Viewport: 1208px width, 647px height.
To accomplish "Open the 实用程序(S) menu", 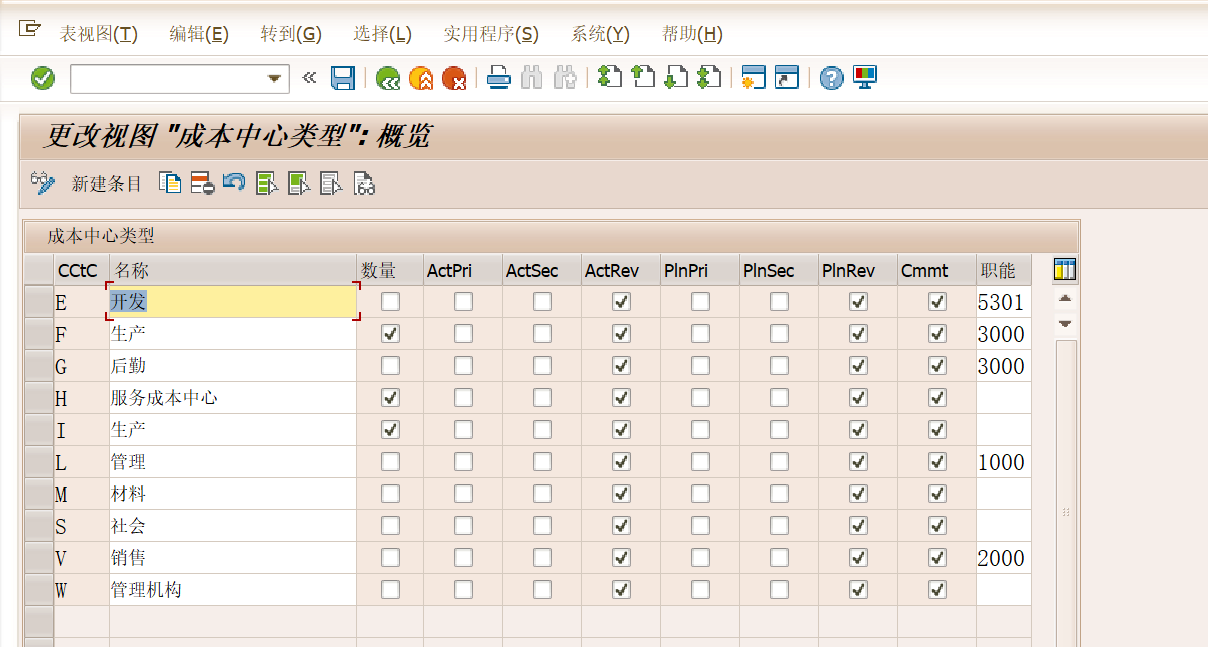I will [490, 34].
